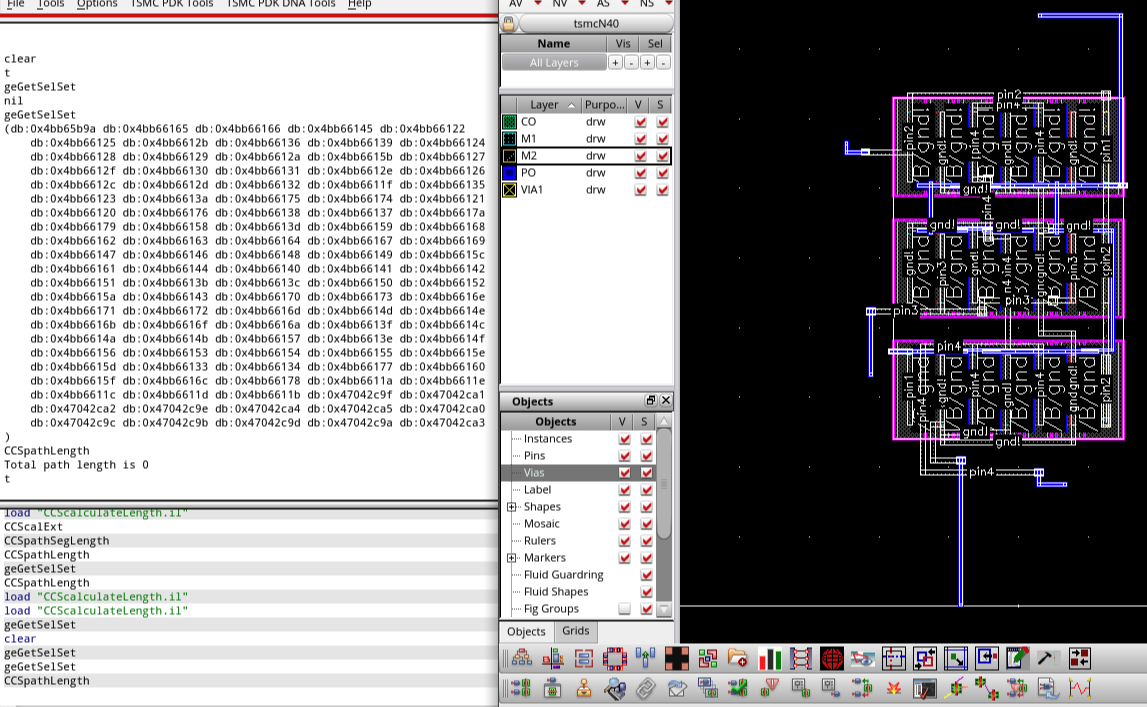Toggle visibility checkbox for PO layer
The height and width of the screenshot is (707, 1147).
pos(640,173)
